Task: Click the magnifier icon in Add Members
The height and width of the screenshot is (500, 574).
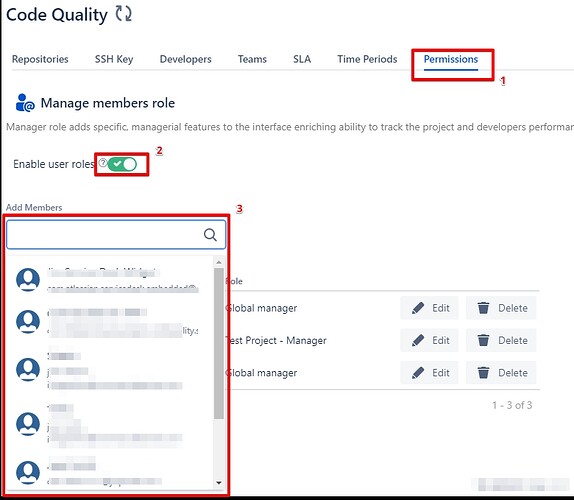Action: (210, 235)
